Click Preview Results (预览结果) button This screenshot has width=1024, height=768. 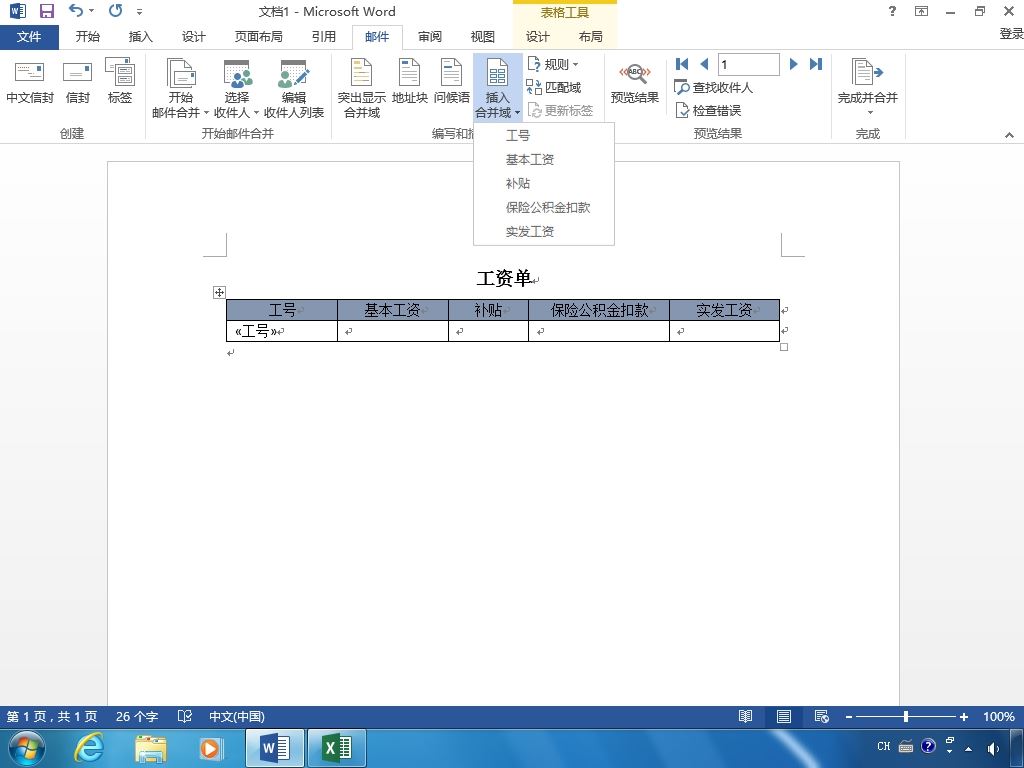click(634, 83)
